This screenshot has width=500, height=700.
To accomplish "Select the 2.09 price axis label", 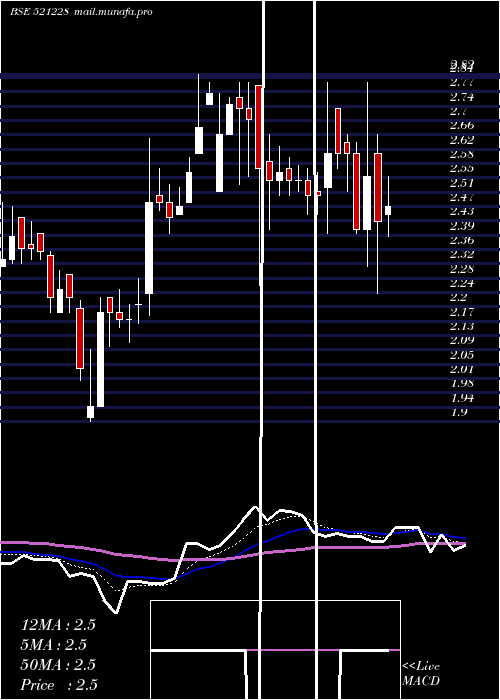I will click(x=462, y=340).
